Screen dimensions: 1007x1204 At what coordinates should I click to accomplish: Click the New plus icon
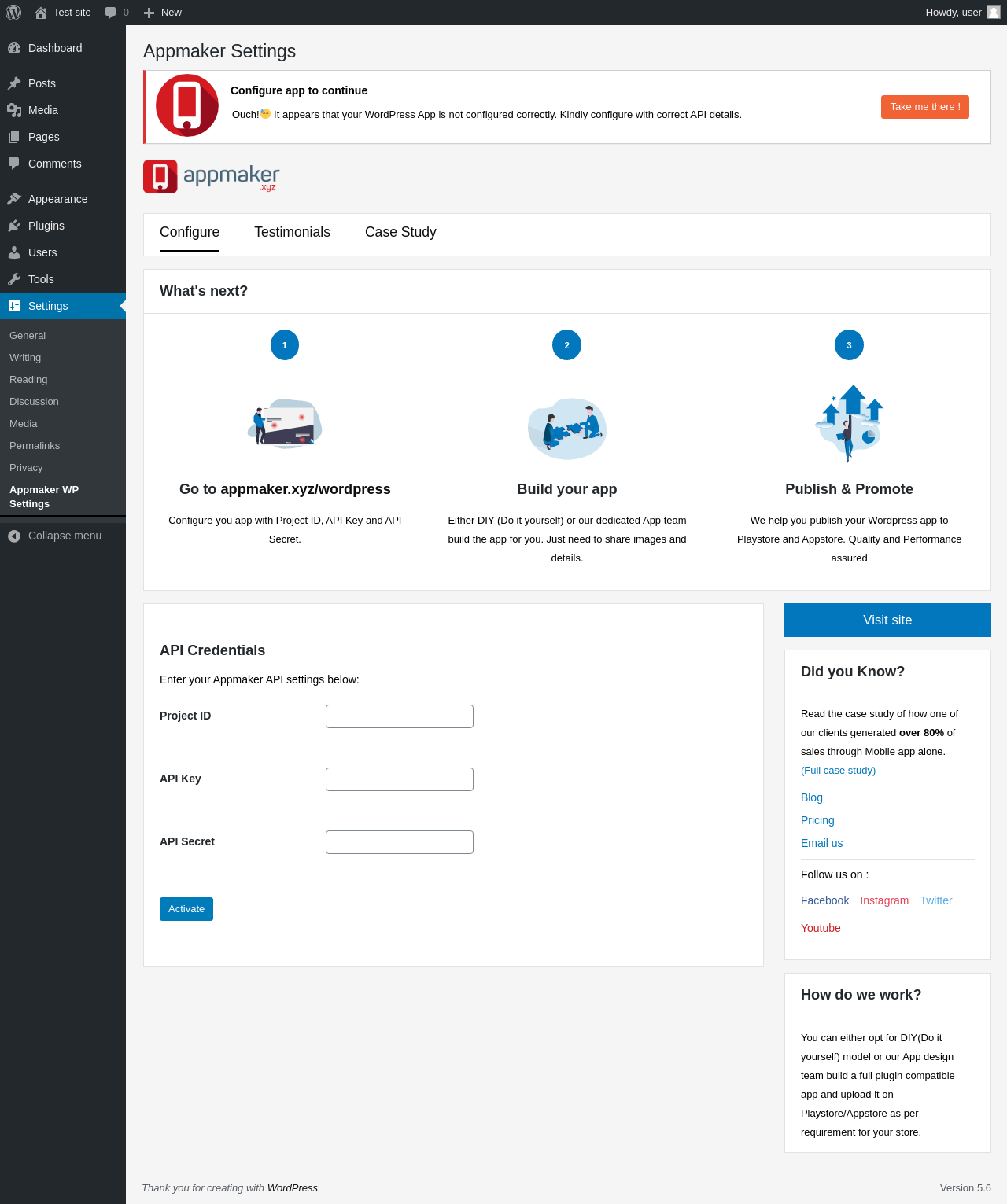(x=149, y=13)
